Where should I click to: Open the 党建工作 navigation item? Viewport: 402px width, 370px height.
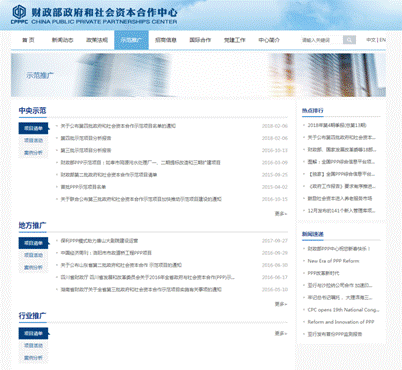tap(235, 40)
